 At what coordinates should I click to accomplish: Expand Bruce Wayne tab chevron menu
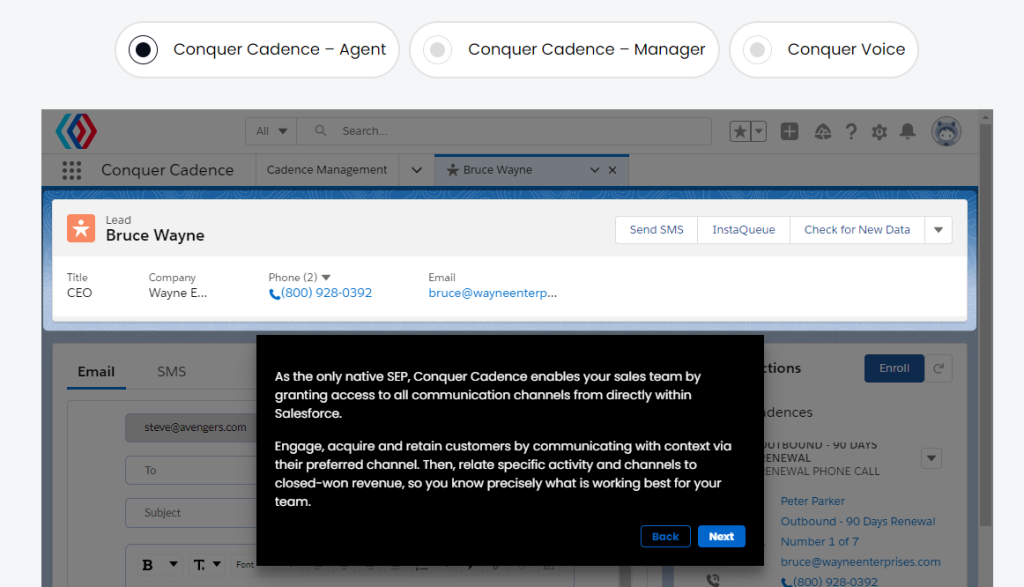594,170
